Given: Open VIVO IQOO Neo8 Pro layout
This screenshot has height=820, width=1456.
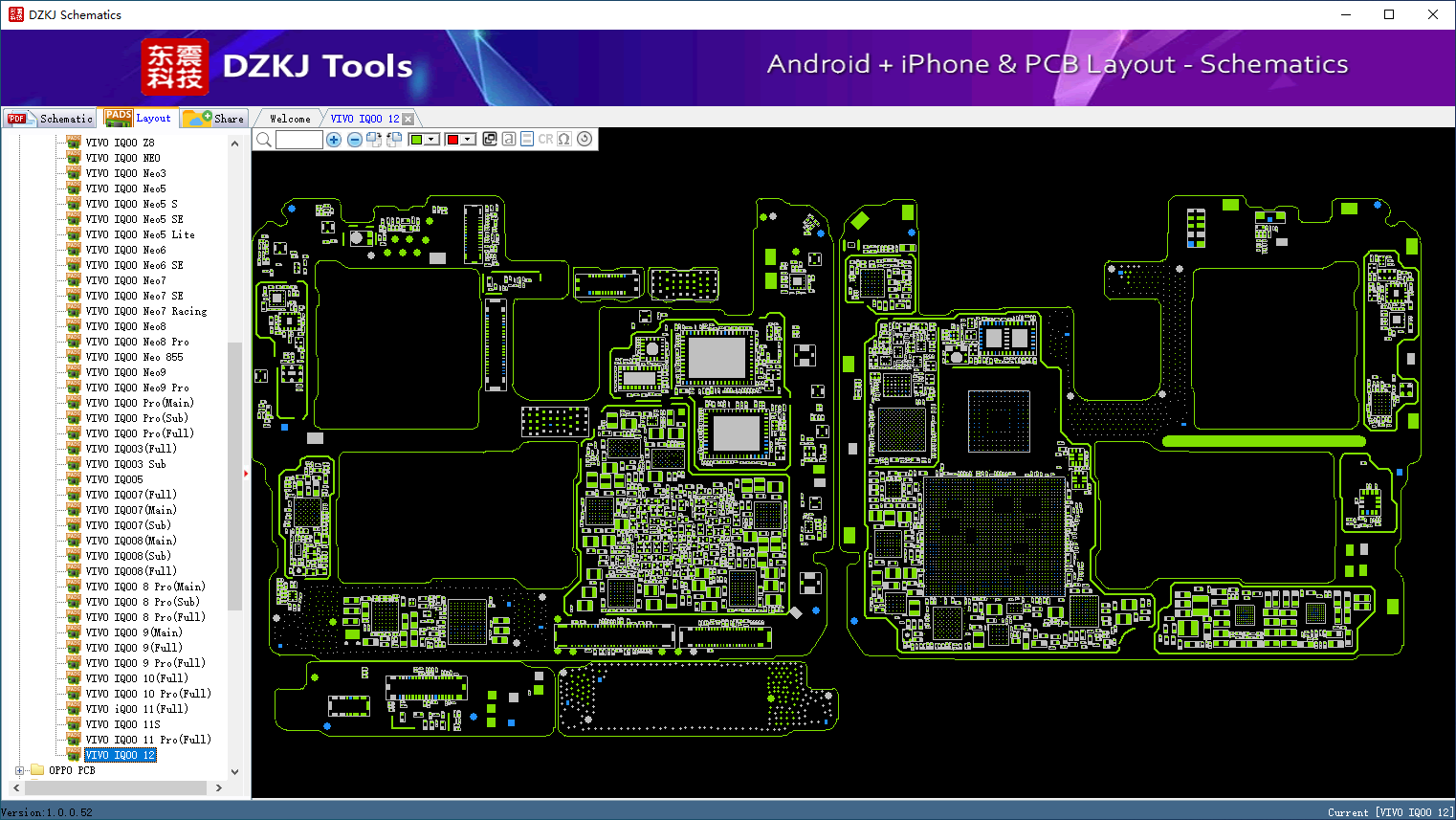Looking at the screenshot, I should click(x=137, y=342).
